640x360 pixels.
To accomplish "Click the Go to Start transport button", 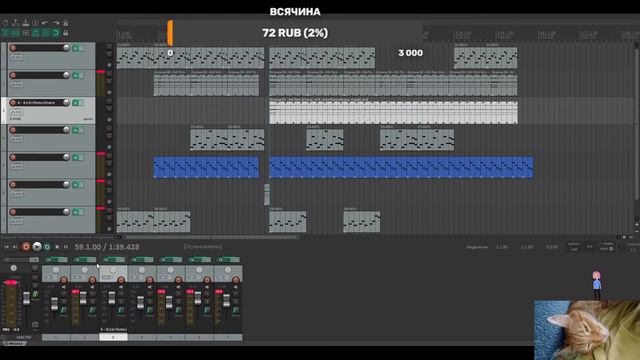I will coord(7,247).
